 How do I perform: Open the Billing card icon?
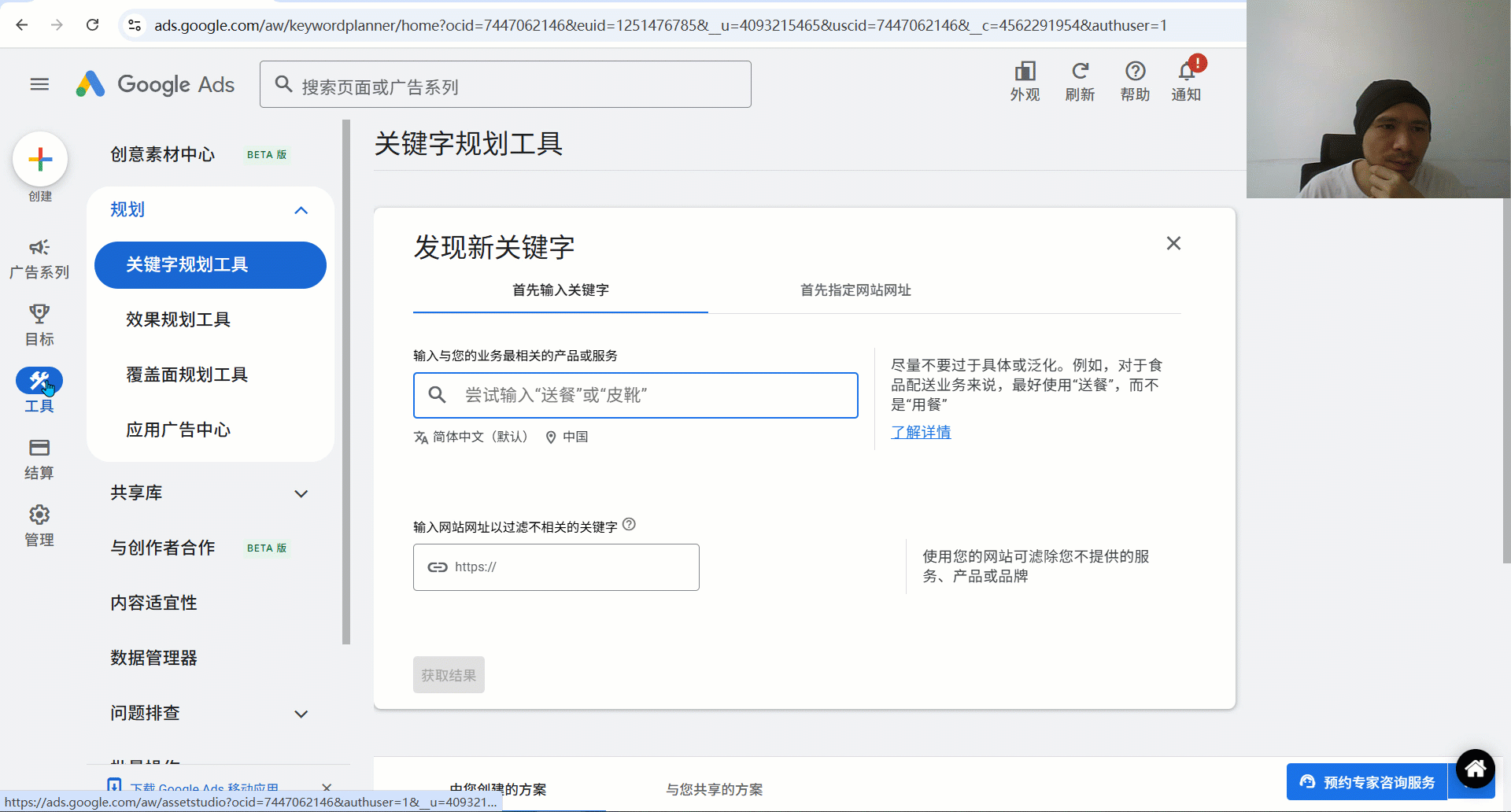(39, 448)
